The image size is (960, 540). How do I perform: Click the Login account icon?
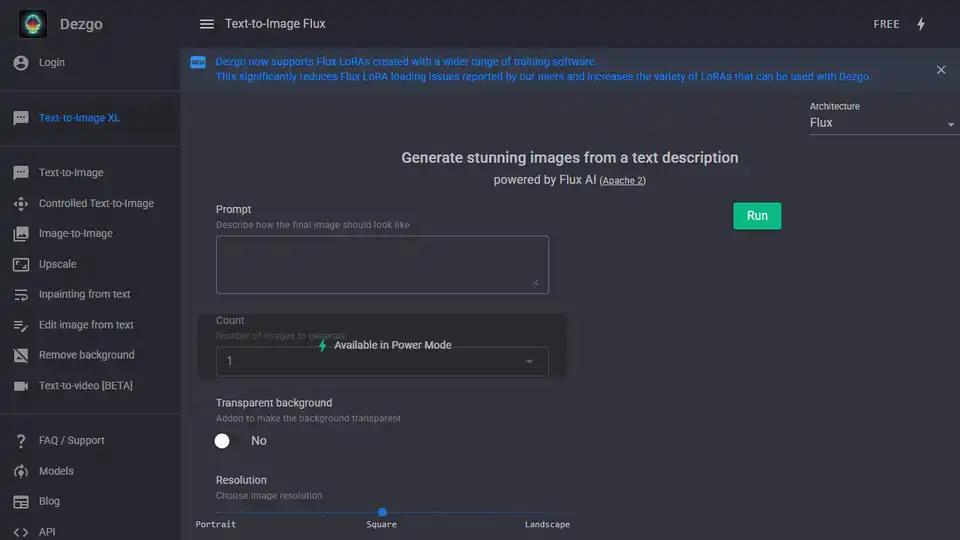tap(21, 62)
